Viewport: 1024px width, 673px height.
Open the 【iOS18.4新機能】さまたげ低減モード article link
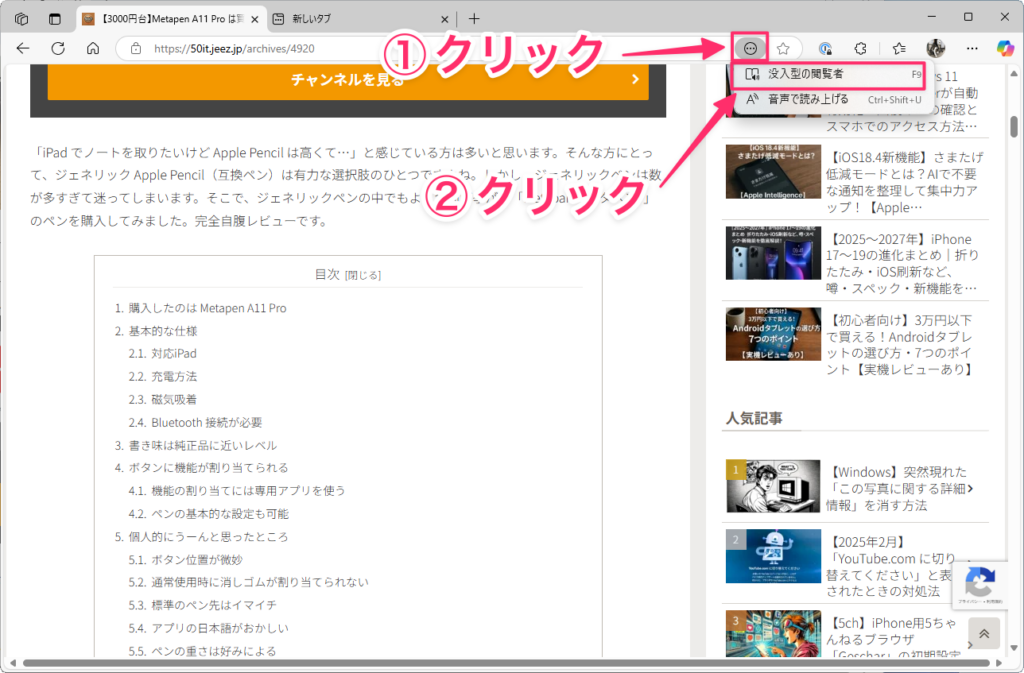(904, 182)
